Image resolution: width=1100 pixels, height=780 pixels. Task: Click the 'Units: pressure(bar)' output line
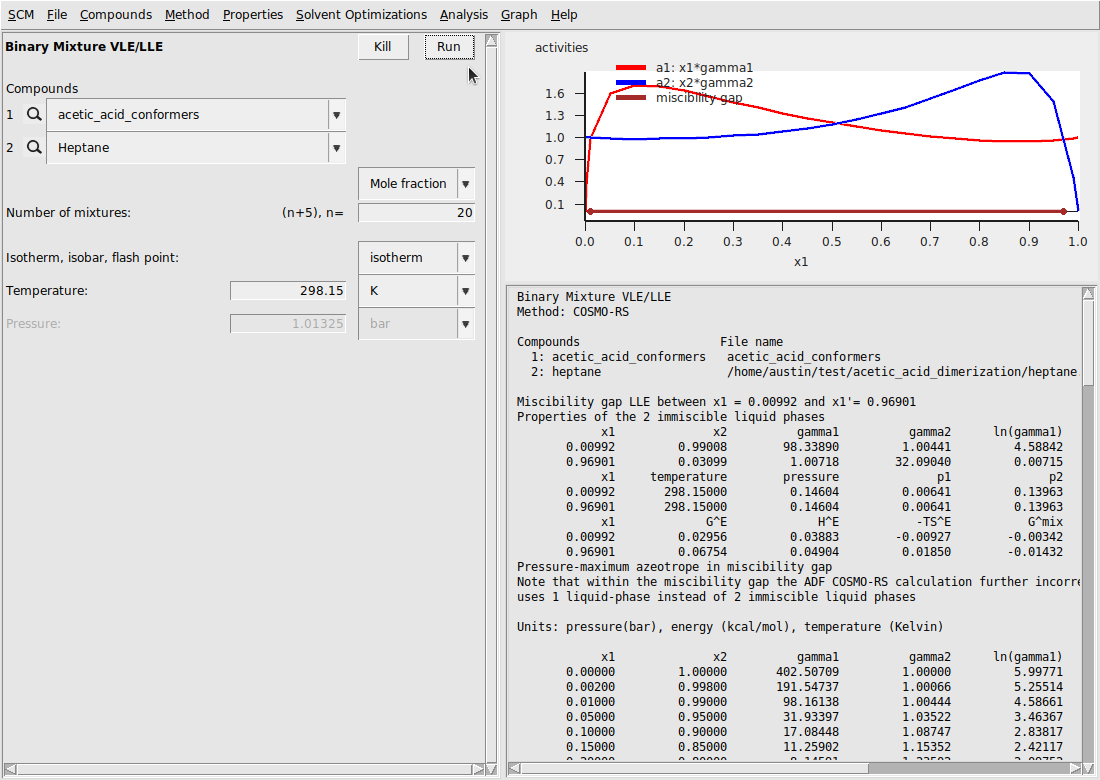[x=730, y=627]
